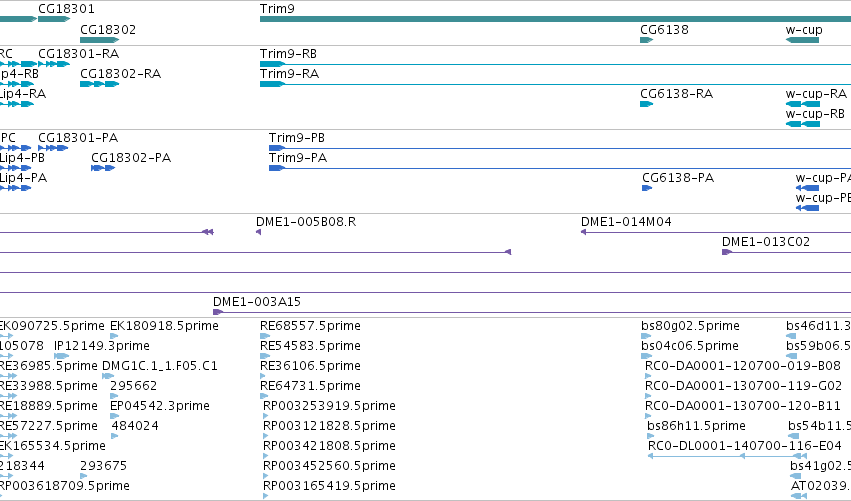Viewport: 851px width, 501px height.
Task: Select the CG6138 gene arrow
Action: point(646,40)
